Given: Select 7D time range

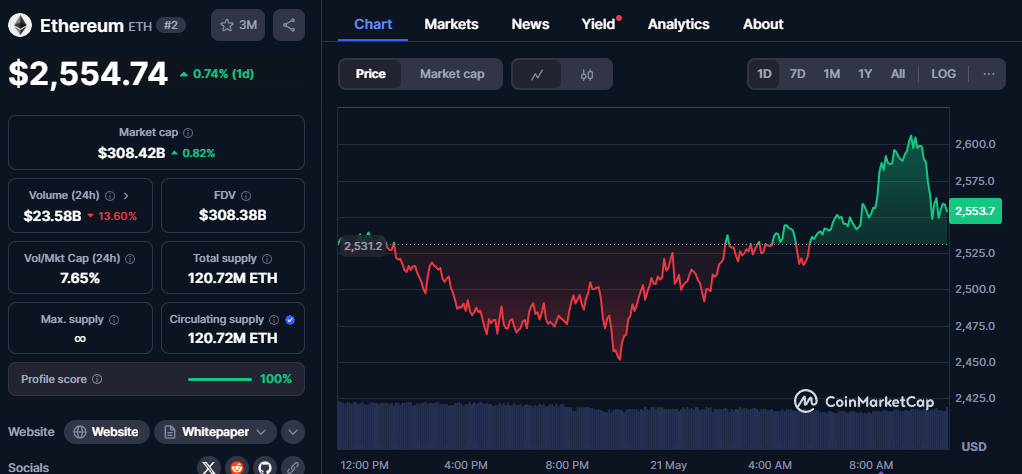Looking at the screenshot, I should coord(797,74).
